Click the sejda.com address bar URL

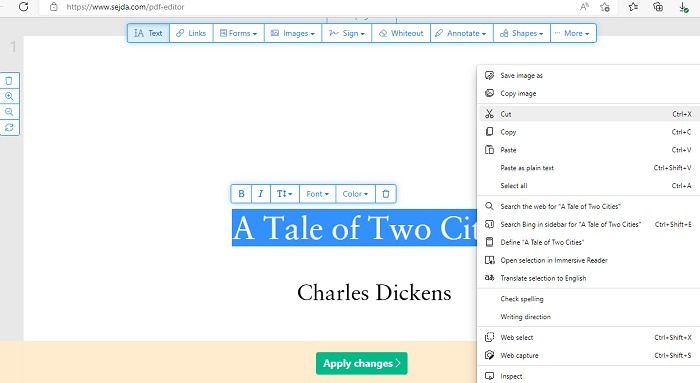pos(125,7)
